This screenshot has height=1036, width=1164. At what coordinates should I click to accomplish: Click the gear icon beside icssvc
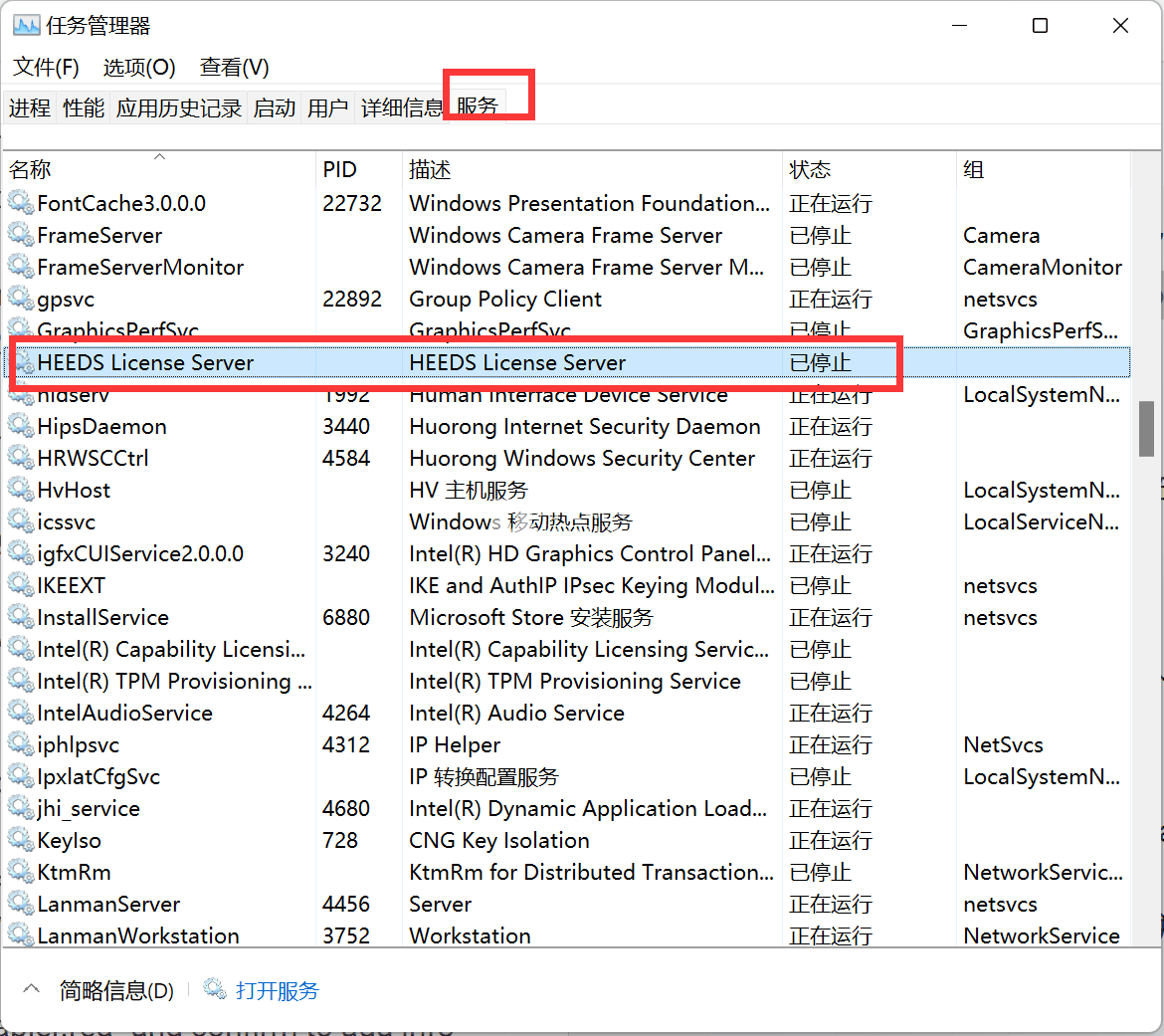point(21,522)
